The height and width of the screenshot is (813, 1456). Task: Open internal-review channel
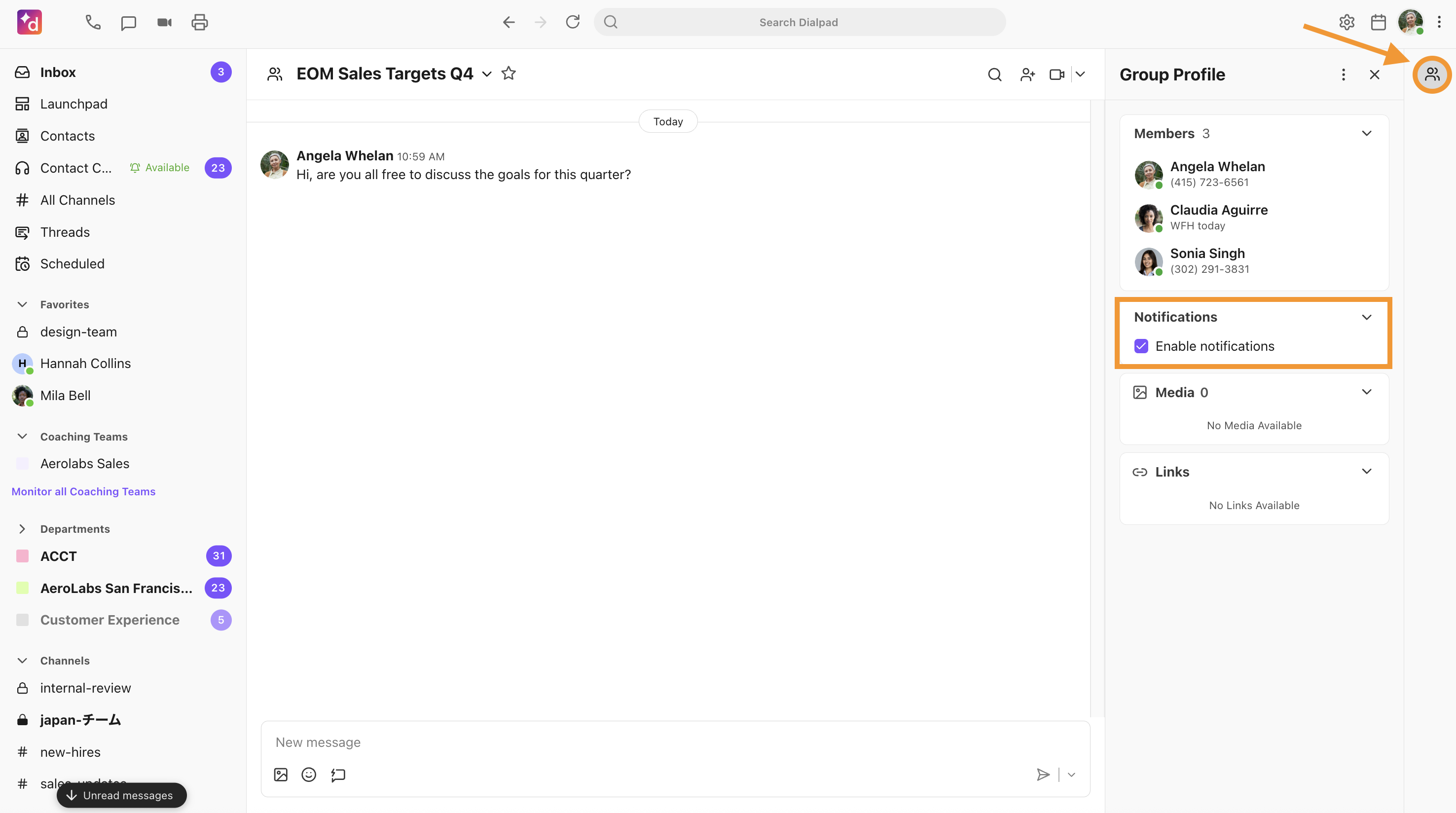123,688
